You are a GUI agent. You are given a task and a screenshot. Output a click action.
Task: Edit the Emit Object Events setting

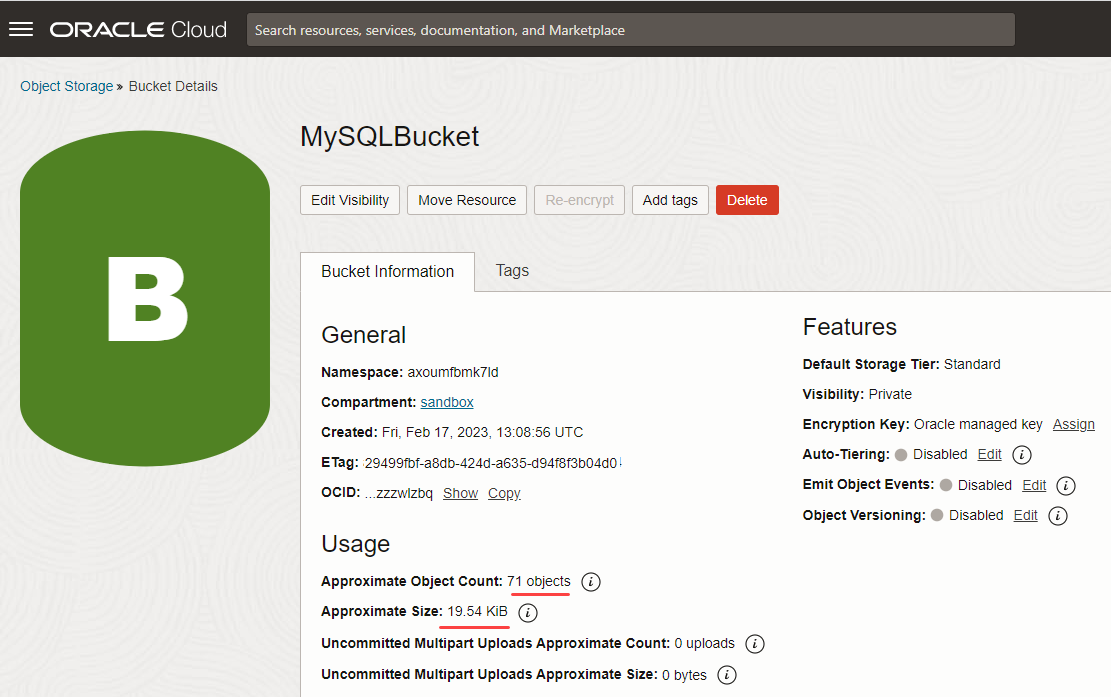point(1034,485)
